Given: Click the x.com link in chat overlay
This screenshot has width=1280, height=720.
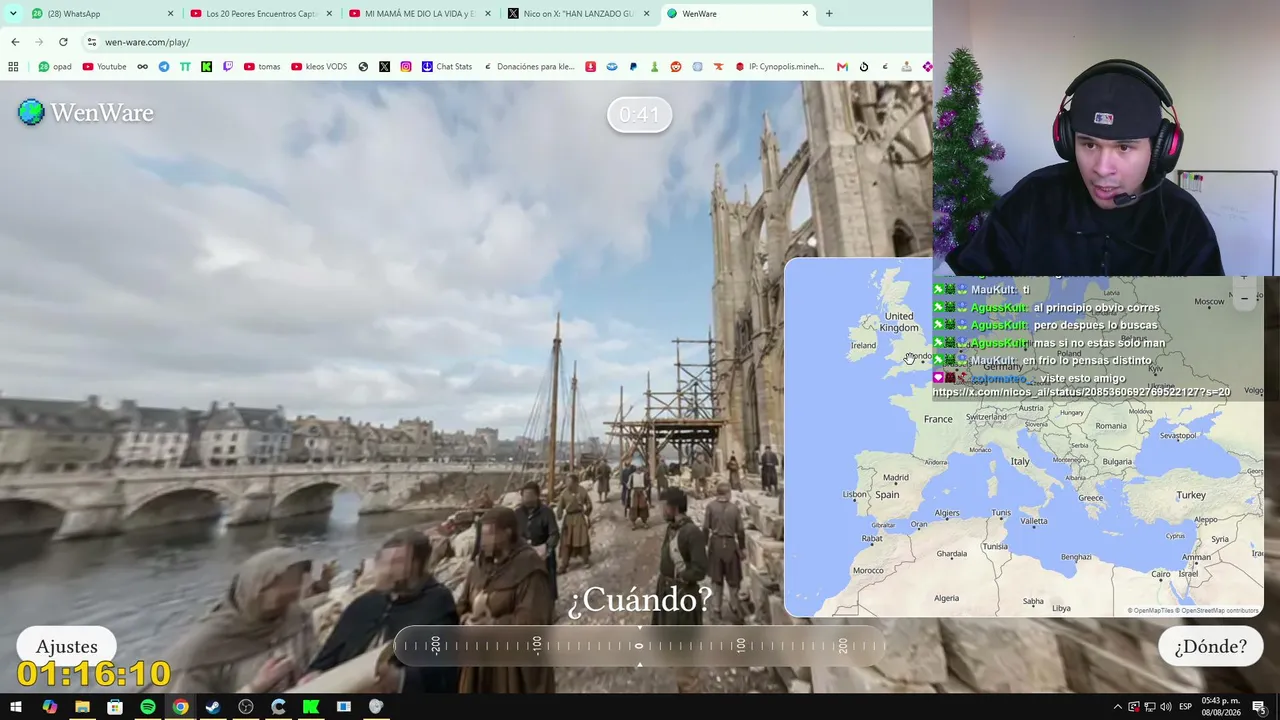Looking at the screenshot, I should [1082, 393].
